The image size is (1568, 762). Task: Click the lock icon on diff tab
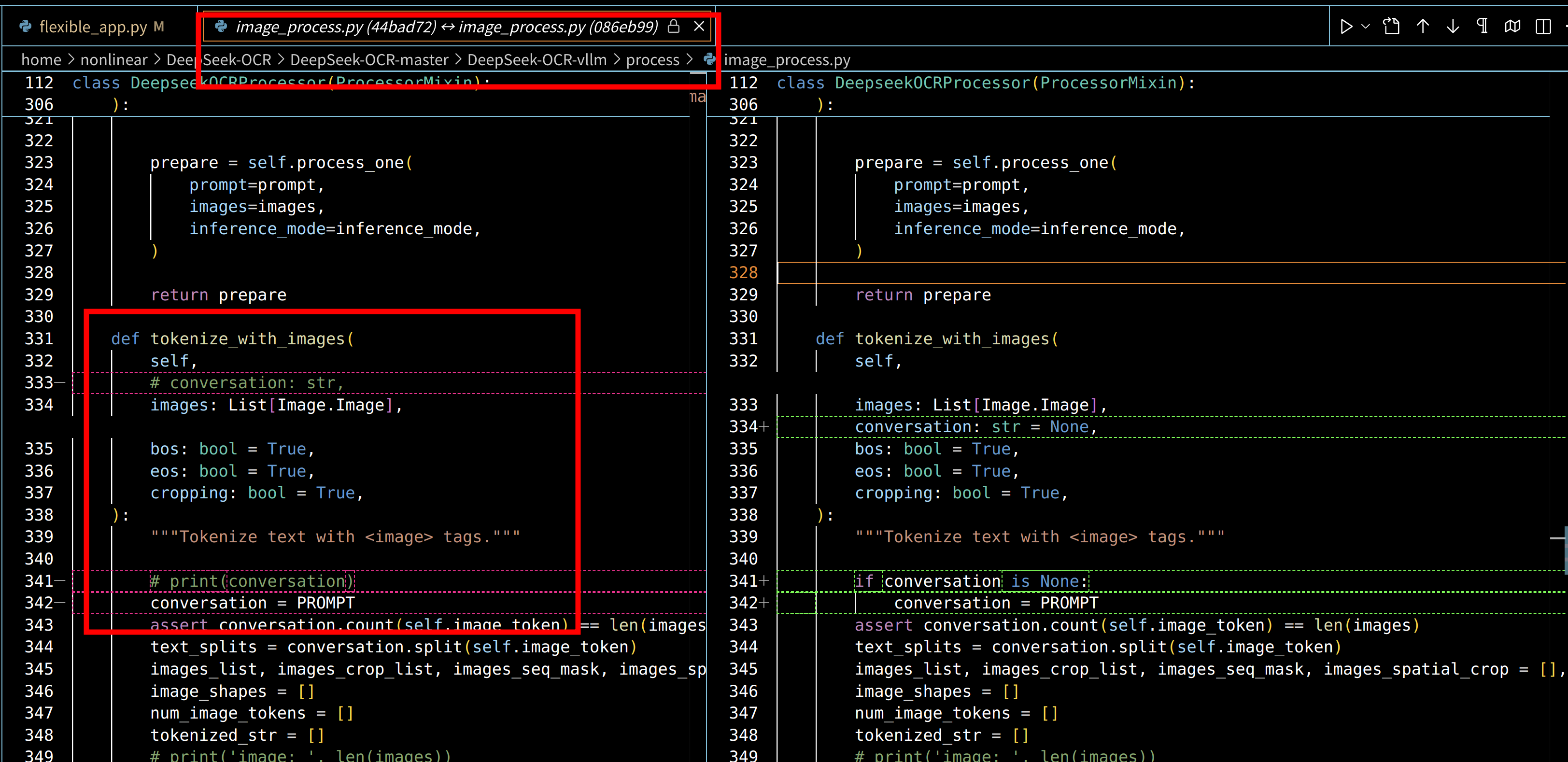coord(673,27)
